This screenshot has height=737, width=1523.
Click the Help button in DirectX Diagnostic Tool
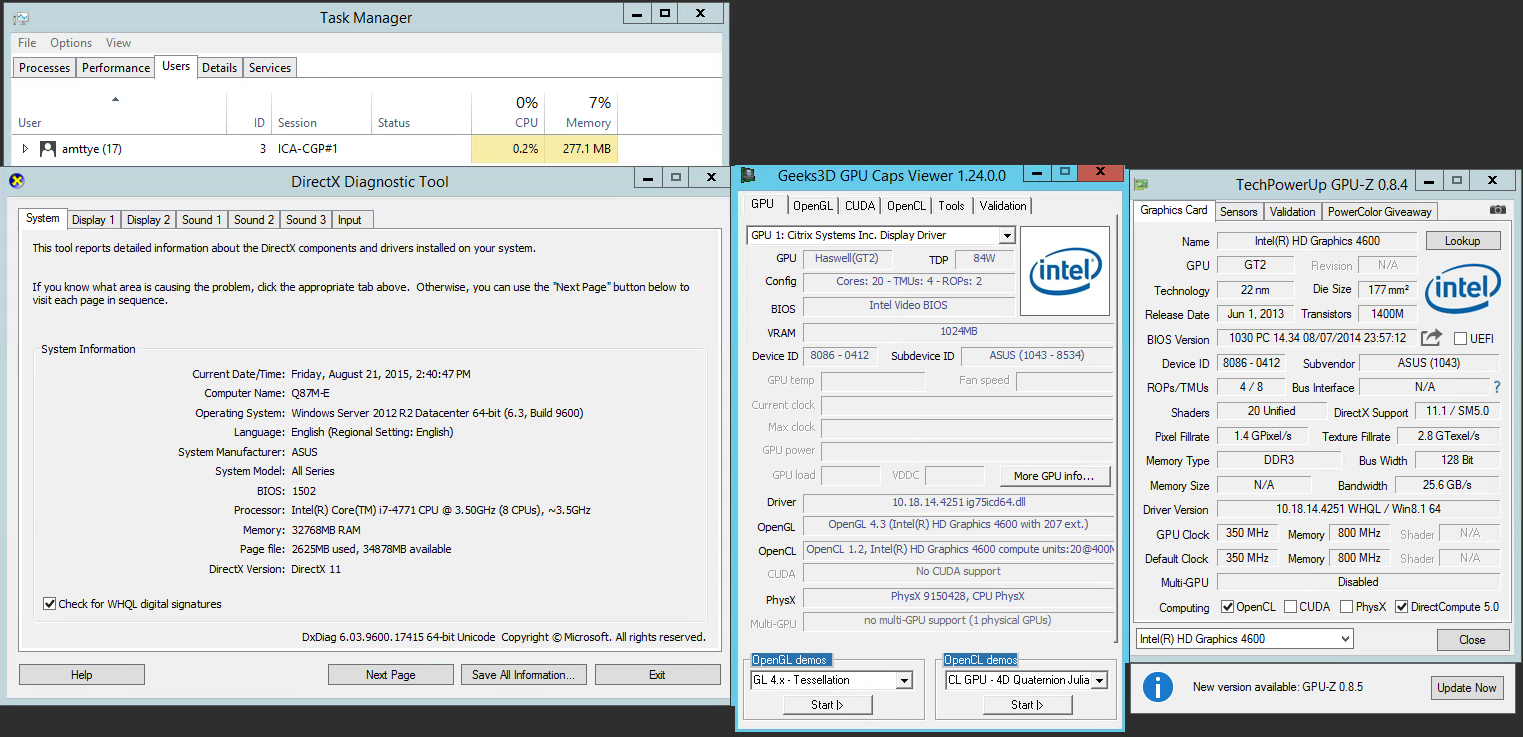point(82,675)
